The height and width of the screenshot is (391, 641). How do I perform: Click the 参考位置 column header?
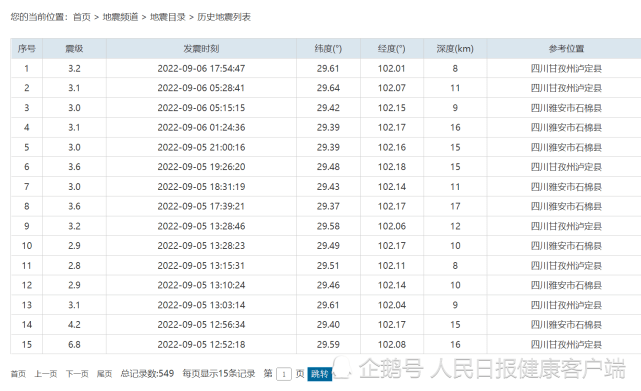566,49
